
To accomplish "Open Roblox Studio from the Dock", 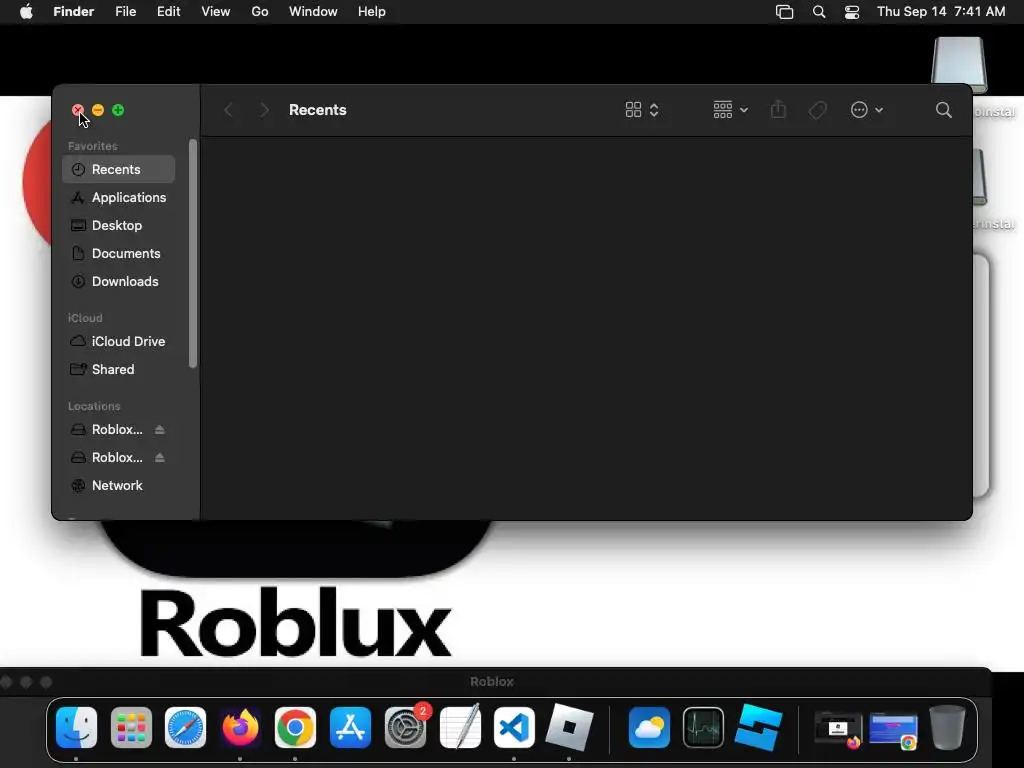I will (x=758, y=728).
